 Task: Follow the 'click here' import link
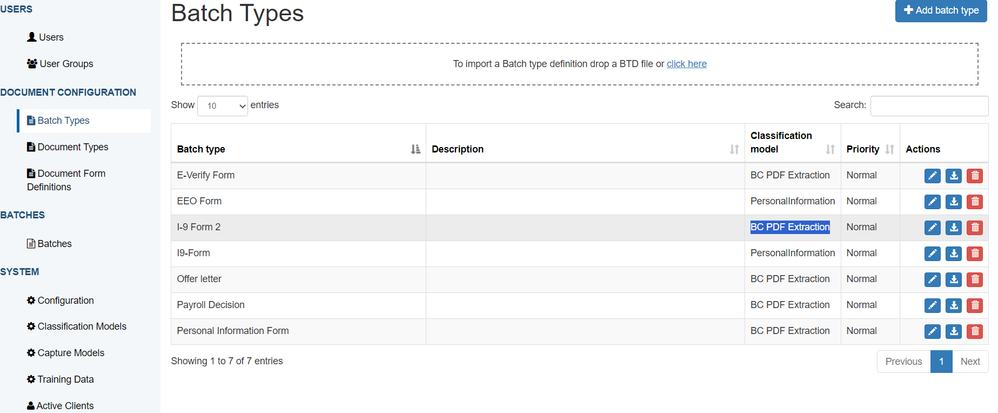(687, 64)
